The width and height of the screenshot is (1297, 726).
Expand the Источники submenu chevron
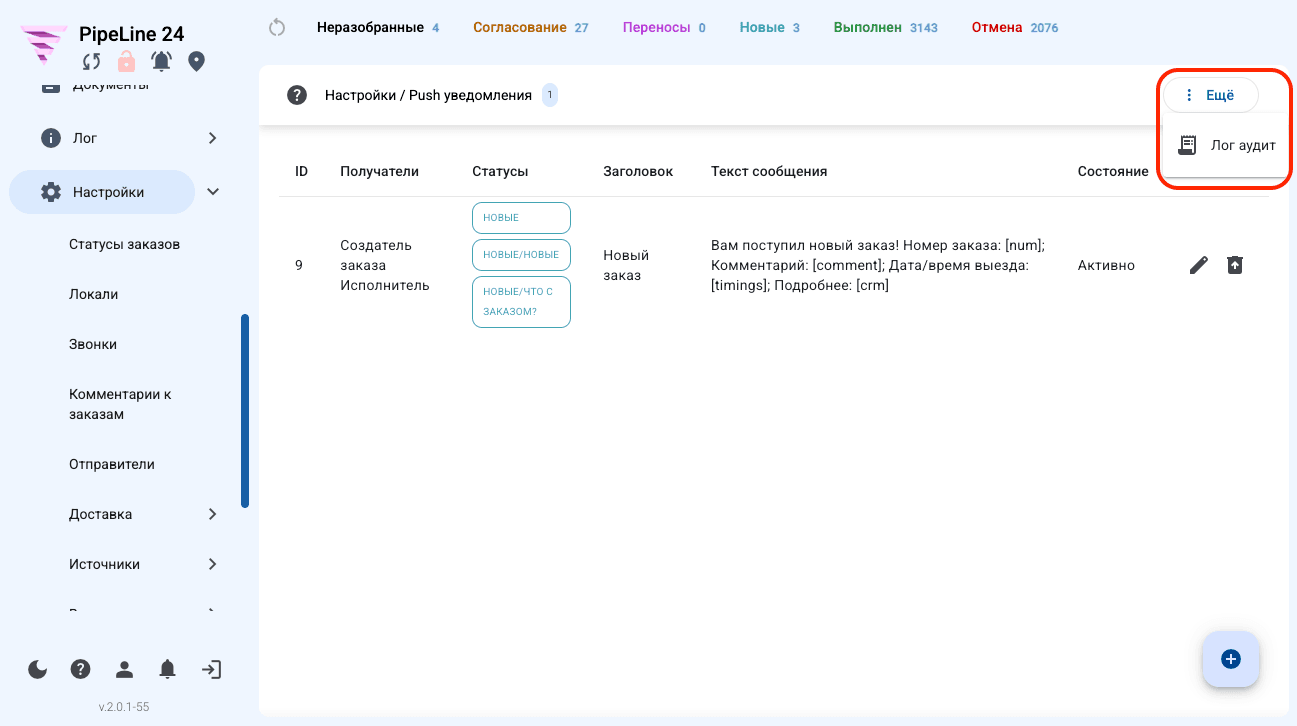click(x=212, y=564)
